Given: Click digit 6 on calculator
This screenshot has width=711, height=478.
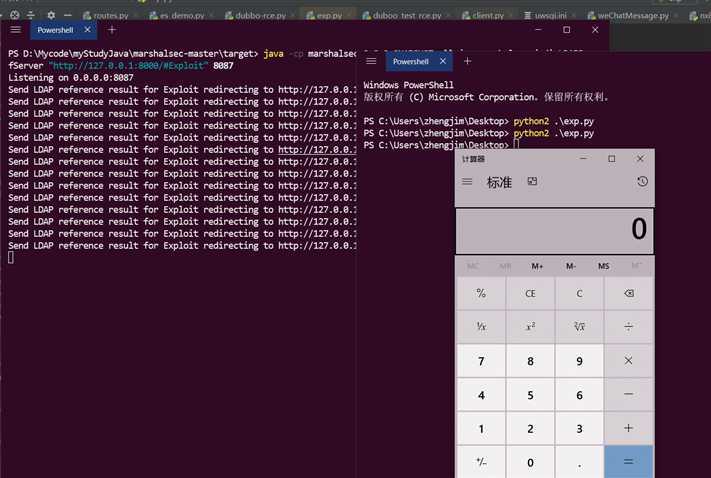Looking at the screenshot, I should pyautogui.click(x=579, y=395).
